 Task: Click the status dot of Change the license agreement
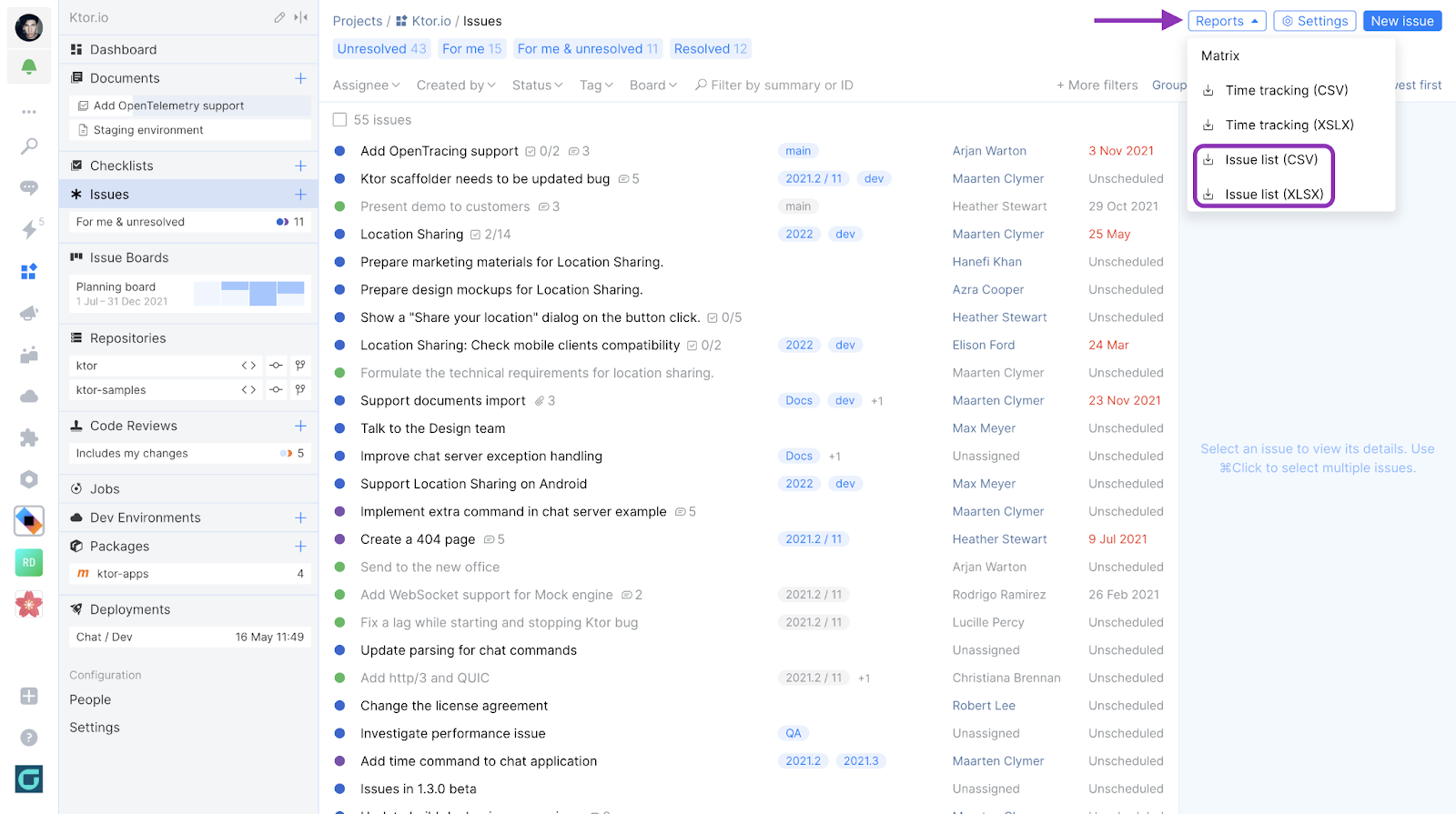(x=339, y=706)
